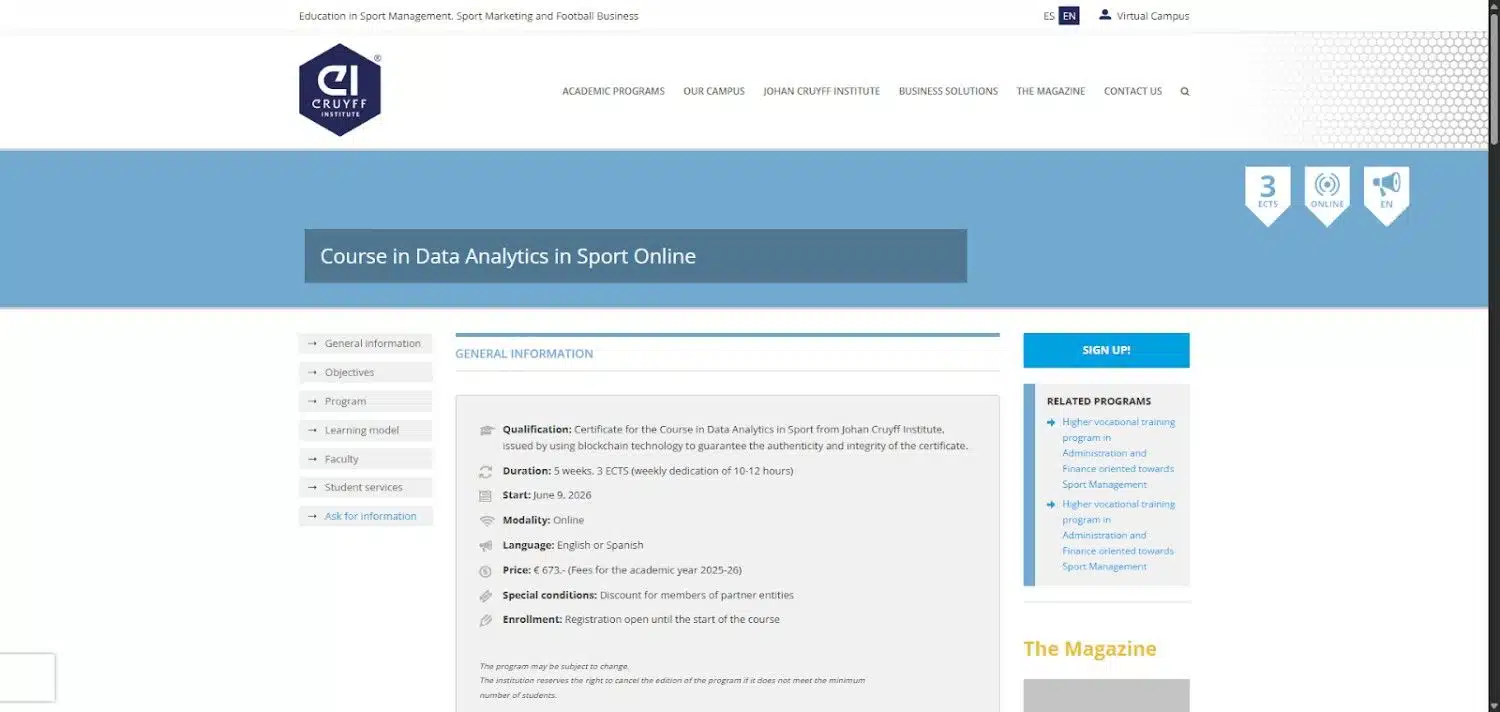The width and height of the screenshot is (1500, 712).
Task: Jump to Learning model section
Action: coord(366,430)
